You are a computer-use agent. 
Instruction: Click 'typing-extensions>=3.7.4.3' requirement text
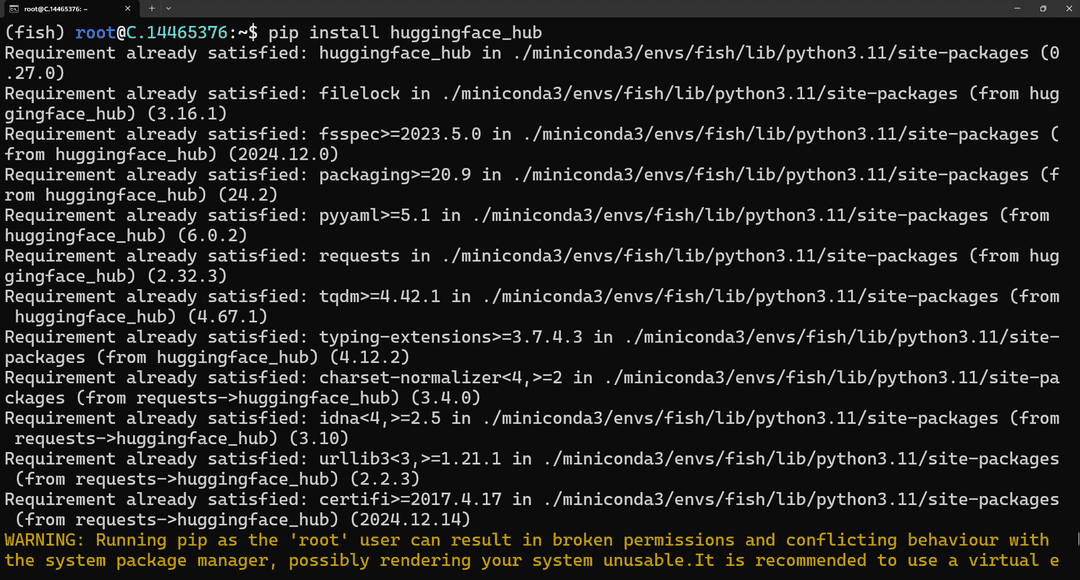pyautogui.click(x=450, y=337)
